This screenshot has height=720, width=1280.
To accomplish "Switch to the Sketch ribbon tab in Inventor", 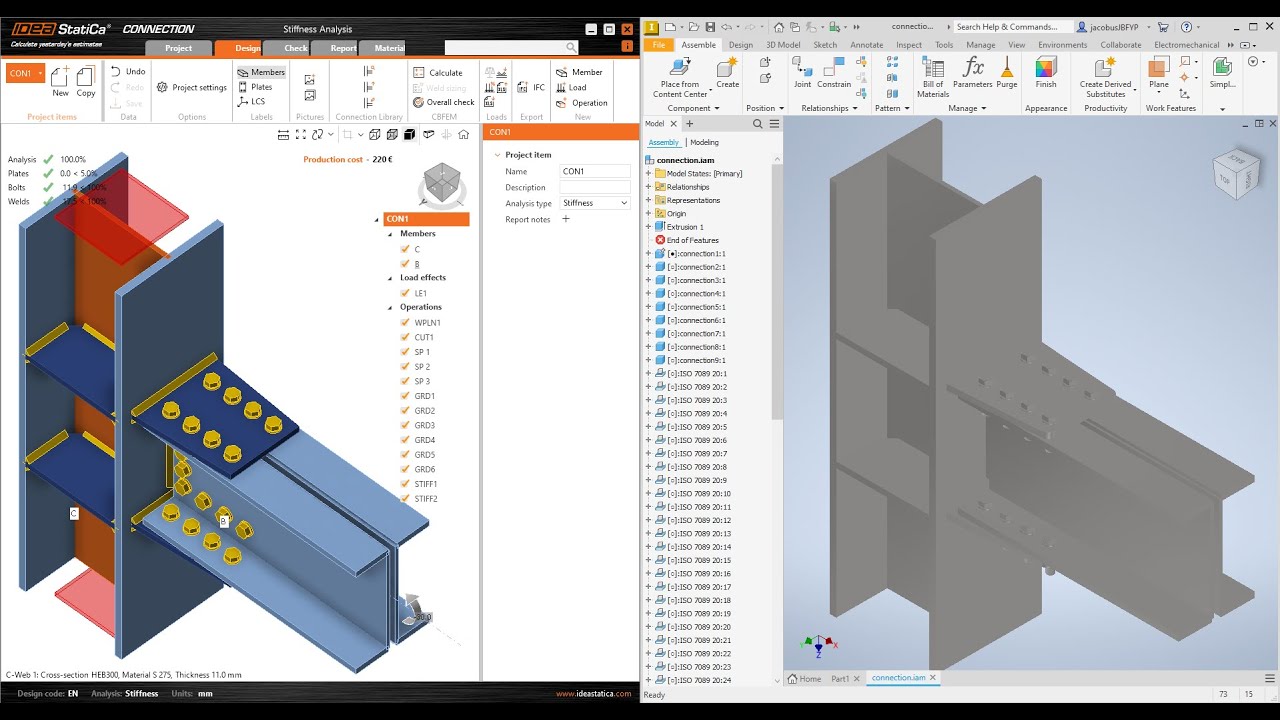I will point(825,45).
